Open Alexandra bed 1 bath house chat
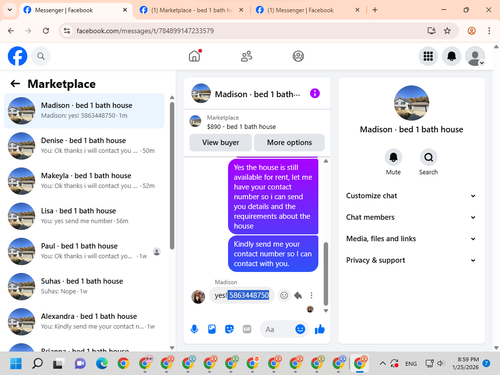 [x=84, y=321]
